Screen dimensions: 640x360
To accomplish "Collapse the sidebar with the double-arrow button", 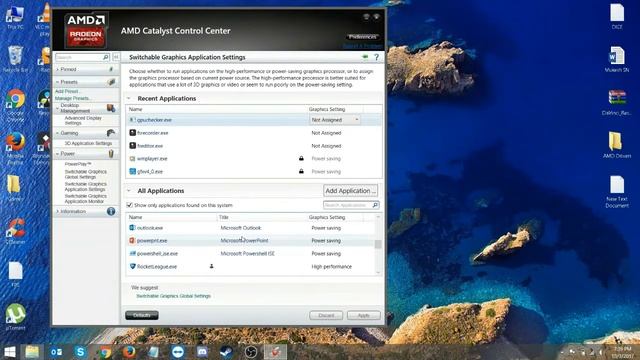I will (x=116, y=57).
